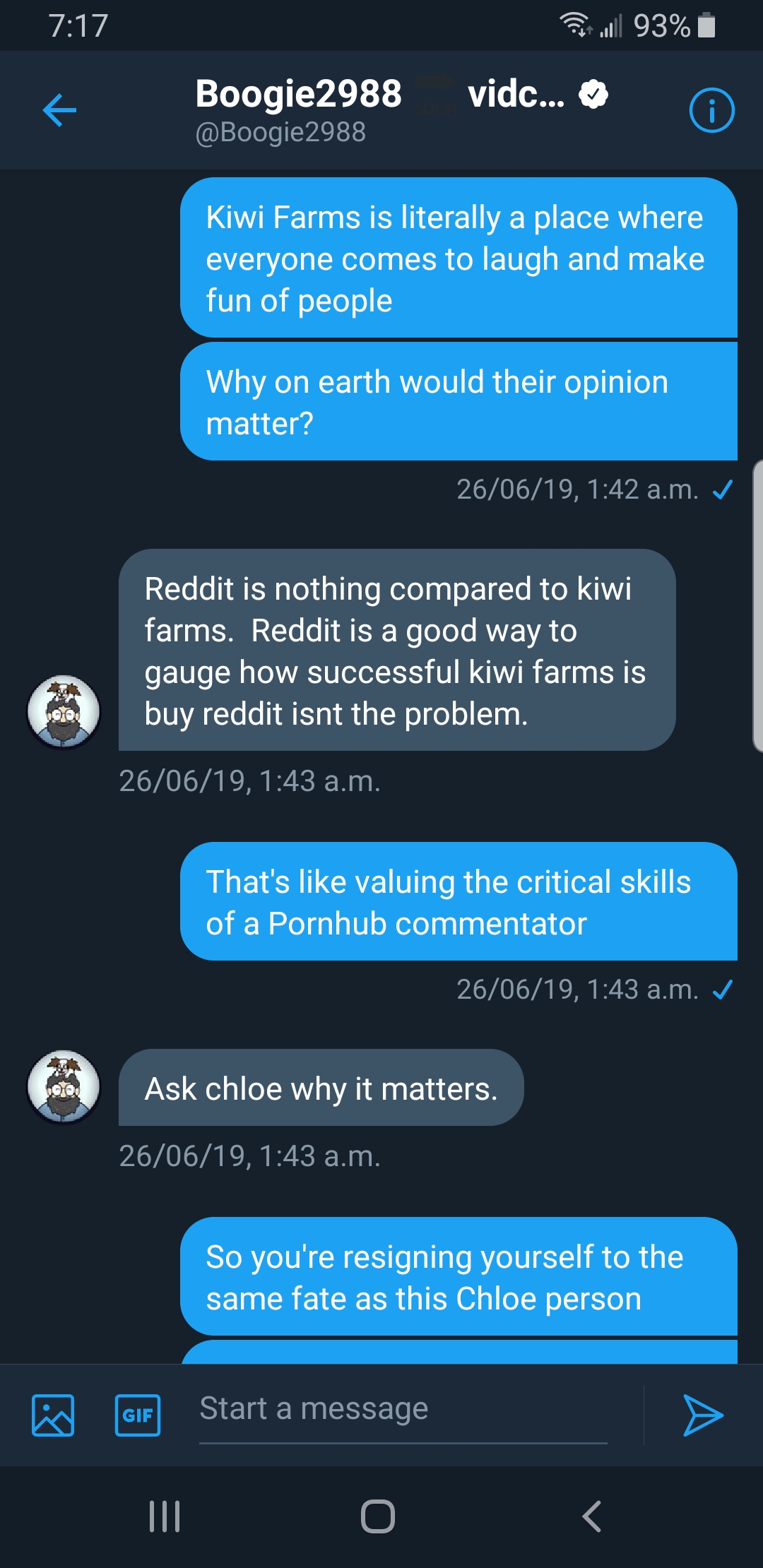Go back with the blue arrow icon
The width and height of the screenshot is (763, 1568).
click(x=59, y=110)
